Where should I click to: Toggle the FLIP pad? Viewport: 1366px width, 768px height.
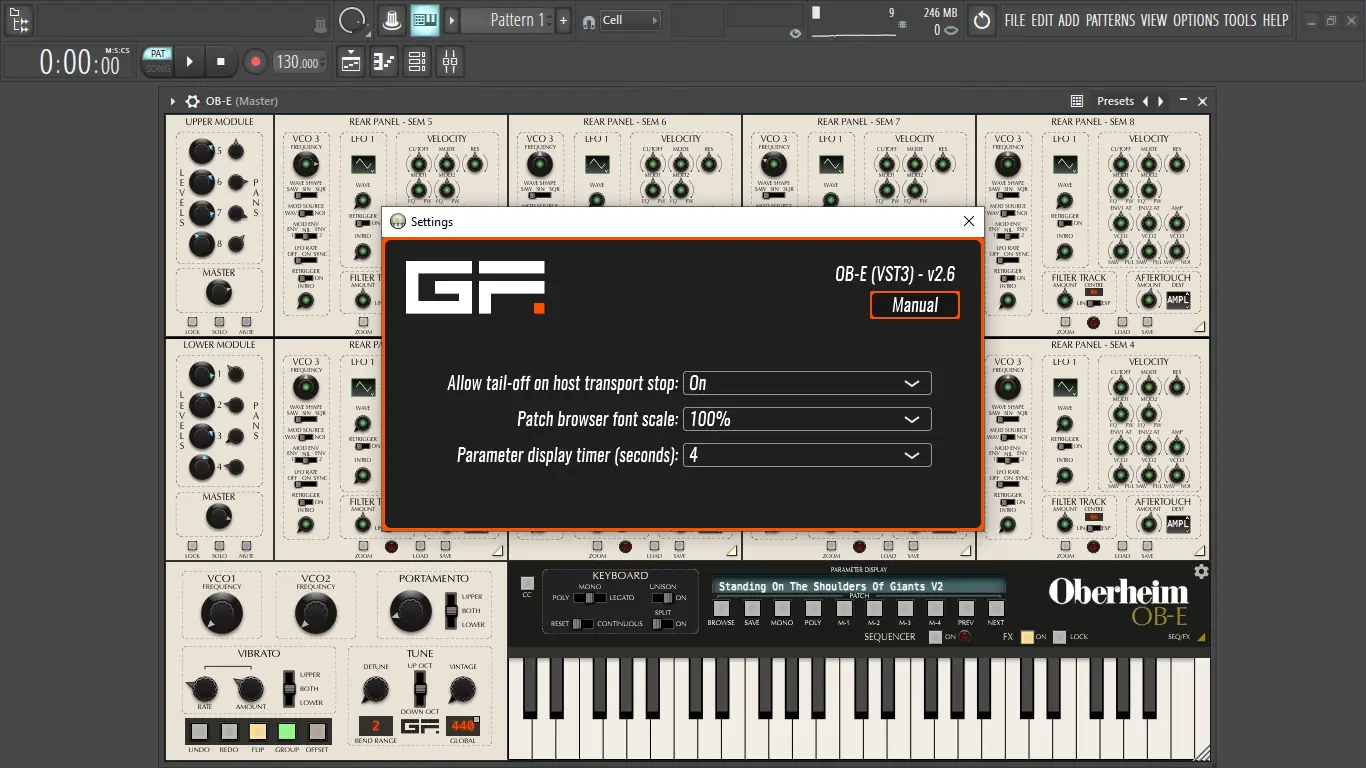(x=258, y=731)
